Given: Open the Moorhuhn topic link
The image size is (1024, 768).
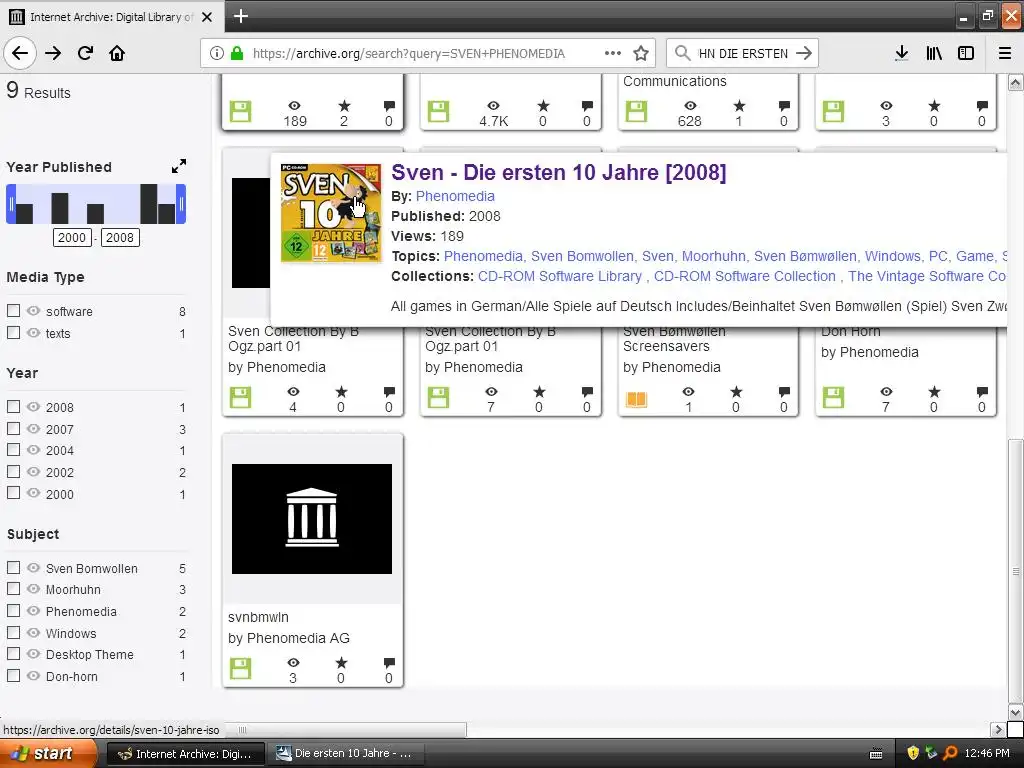Looking at the screenshot, I should 713,256.
